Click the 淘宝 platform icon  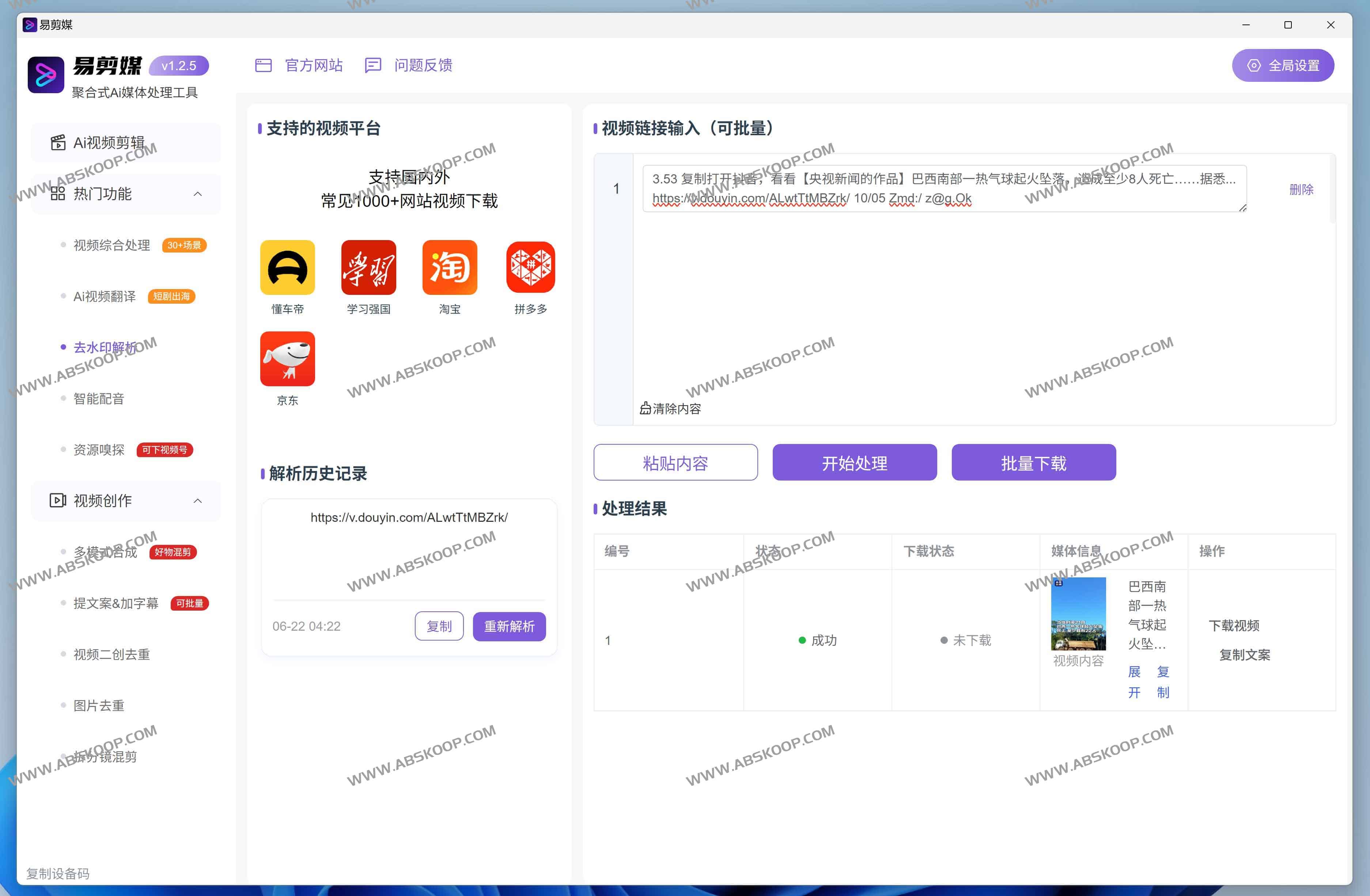point(450,267)
